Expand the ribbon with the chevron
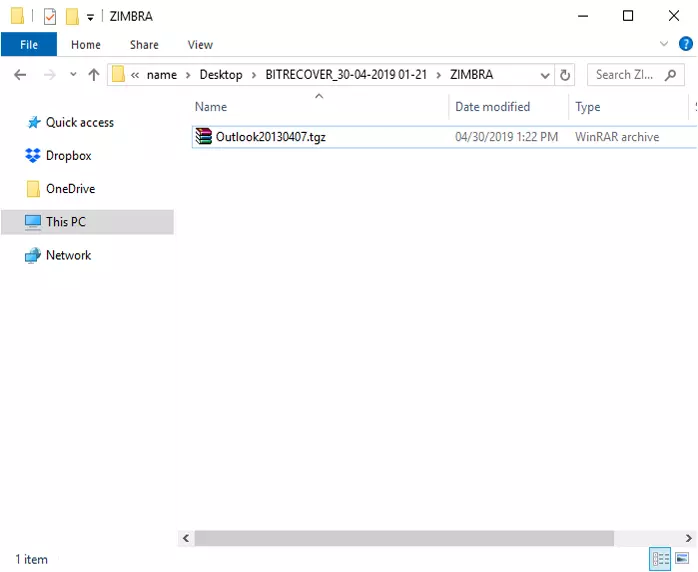This screenshot has width=698, height=572. [664, 44]
